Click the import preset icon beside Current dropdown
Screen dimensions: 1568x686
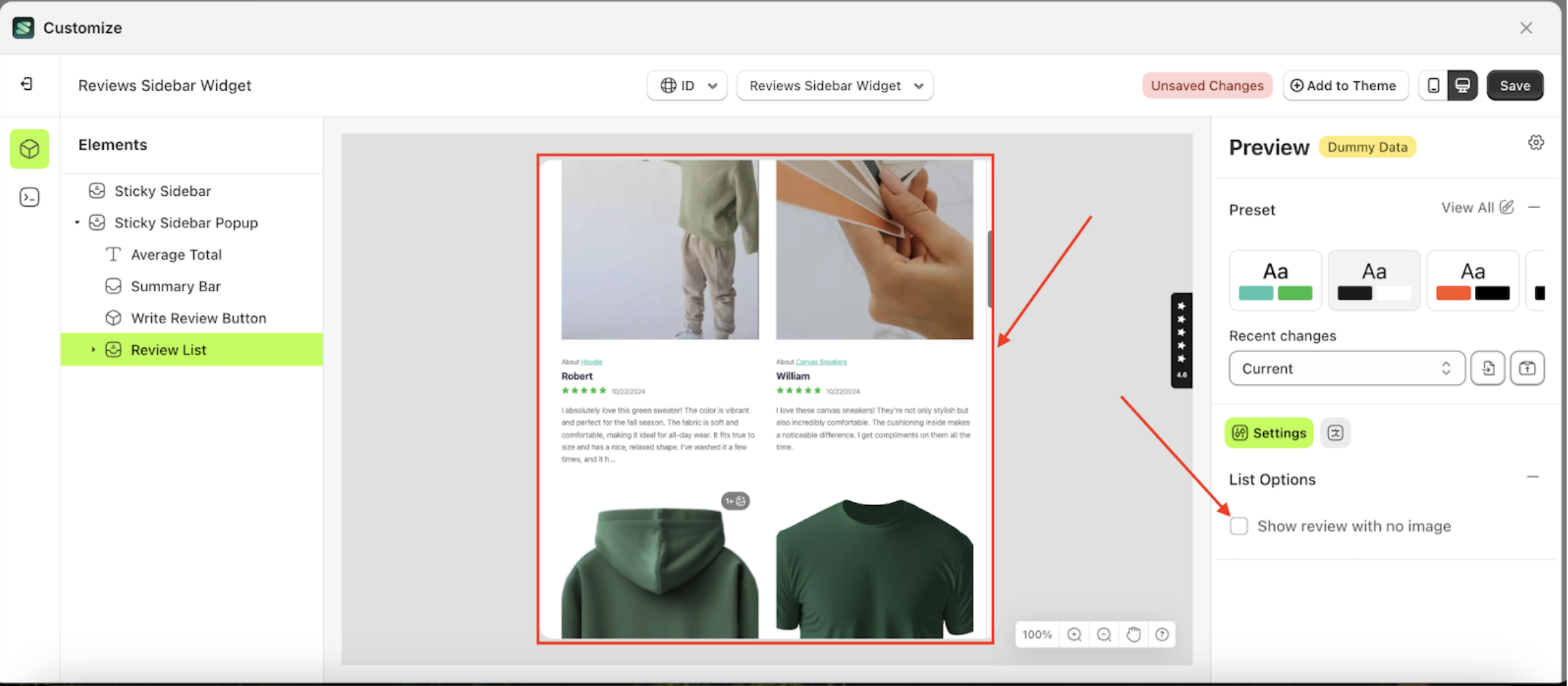coord(1488,368)
